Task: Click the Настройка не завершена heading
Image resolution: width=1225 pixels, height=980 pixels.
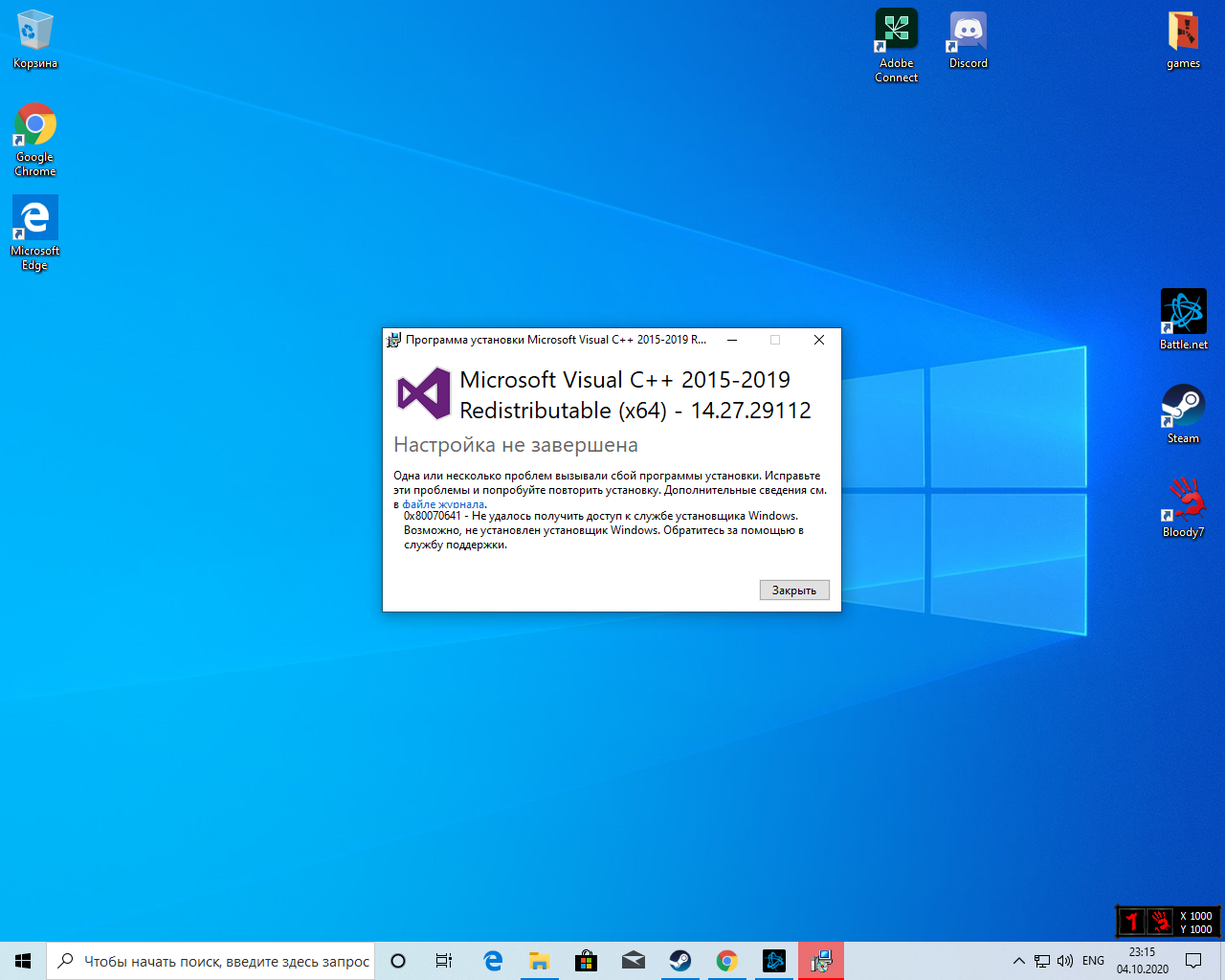Action: coord(516,445)
